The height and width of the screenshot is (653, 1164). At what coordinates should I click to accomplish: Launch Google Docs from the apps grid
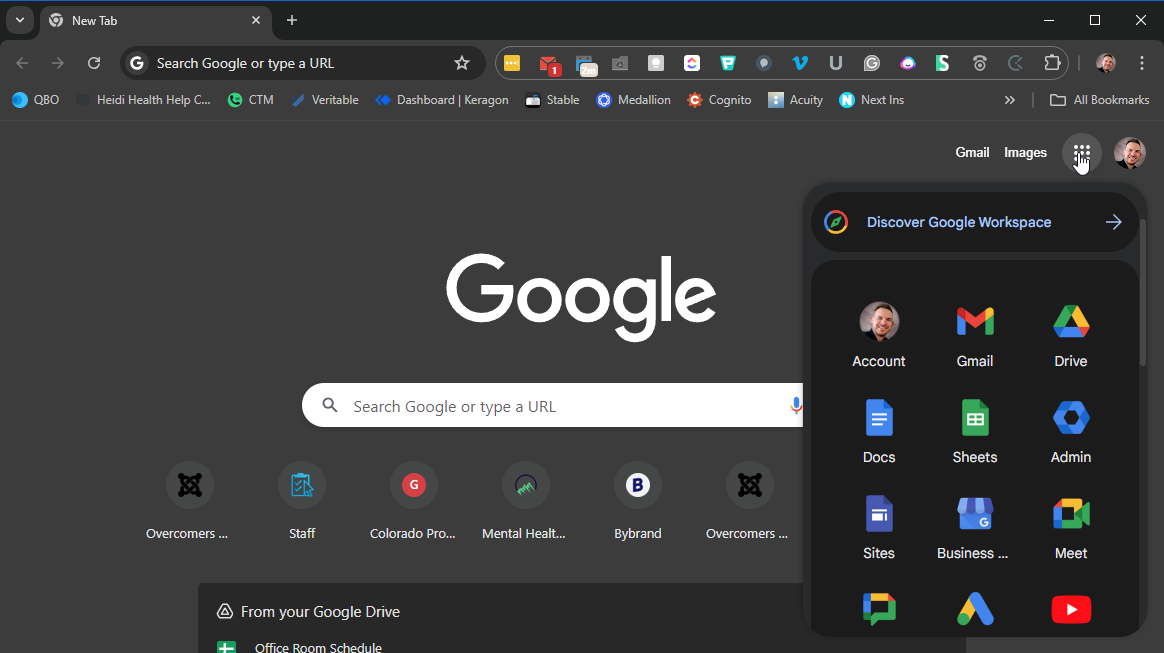coord(879,431)
